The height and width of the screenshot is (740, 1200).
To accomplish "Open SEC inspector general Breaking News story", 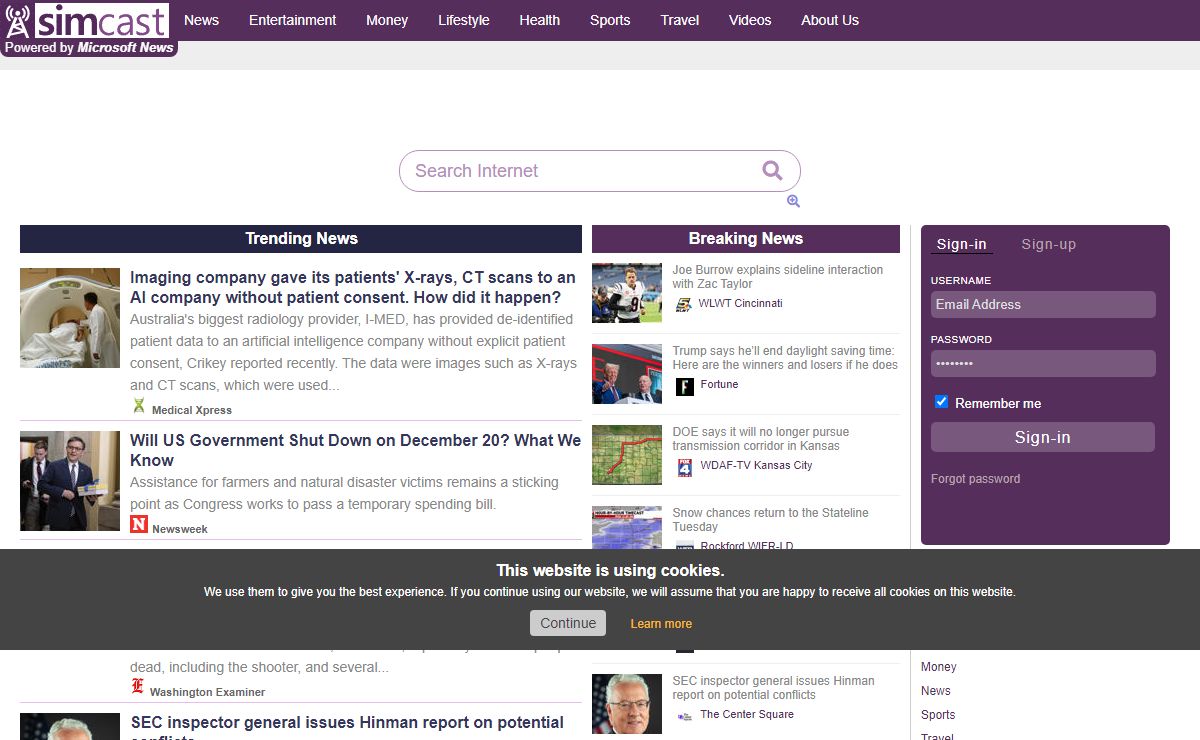I will click(774, 688).
